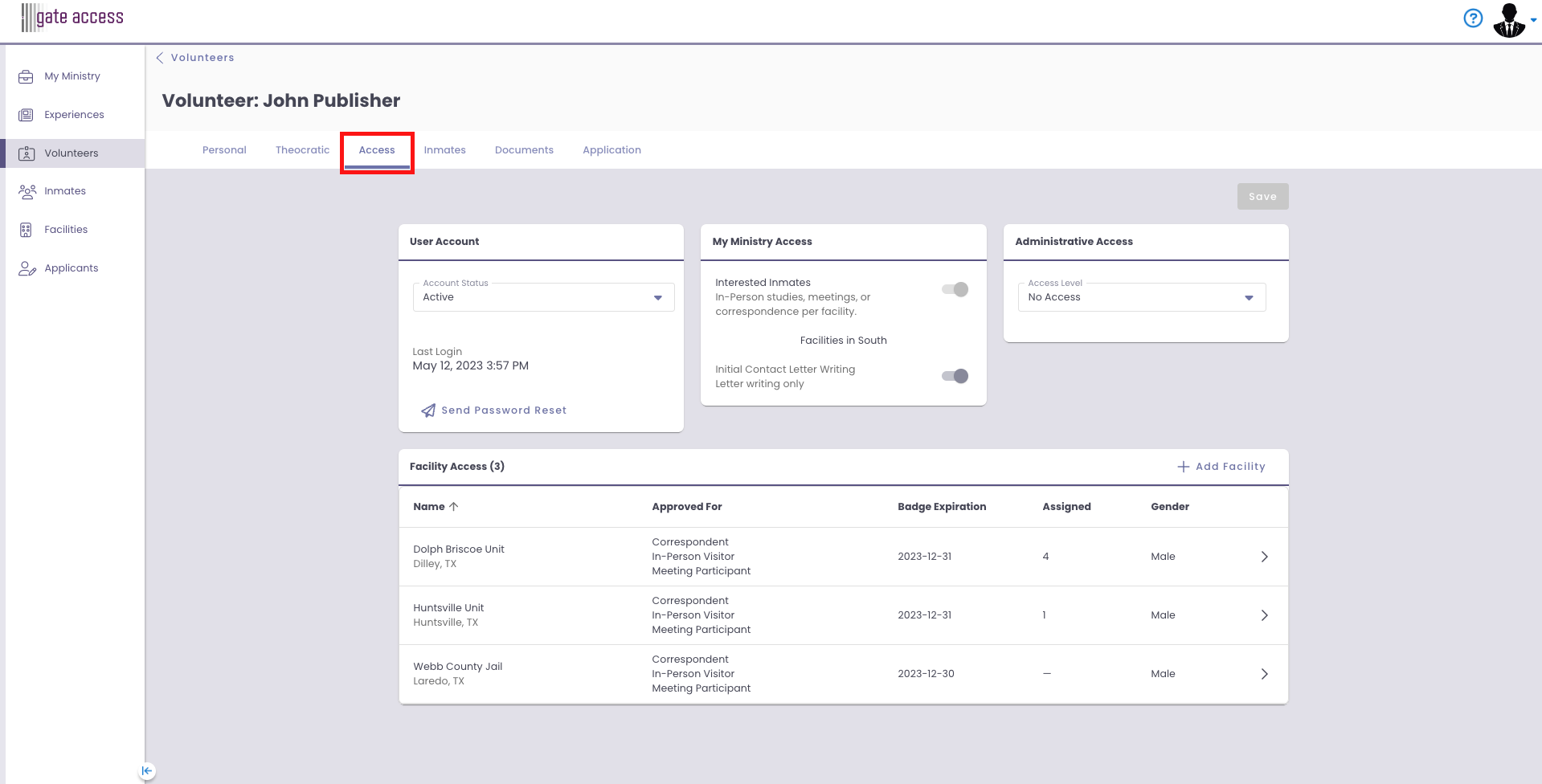Collapse the sidebar with the arrow icon
This screenshot has width=1542, height=784.
click(146, 771)
